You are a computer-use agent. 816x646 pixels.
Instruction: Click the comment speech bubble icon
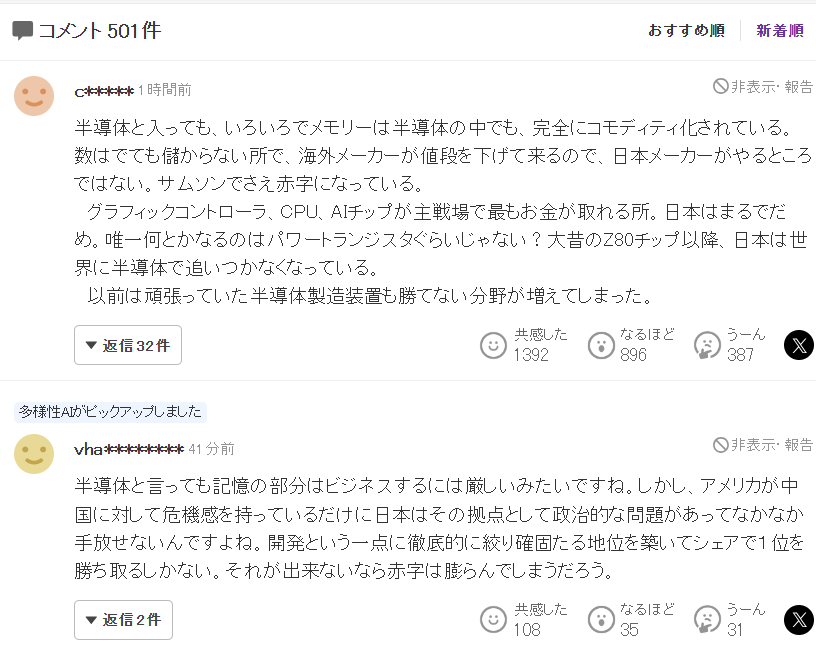[x=22, y=31]
